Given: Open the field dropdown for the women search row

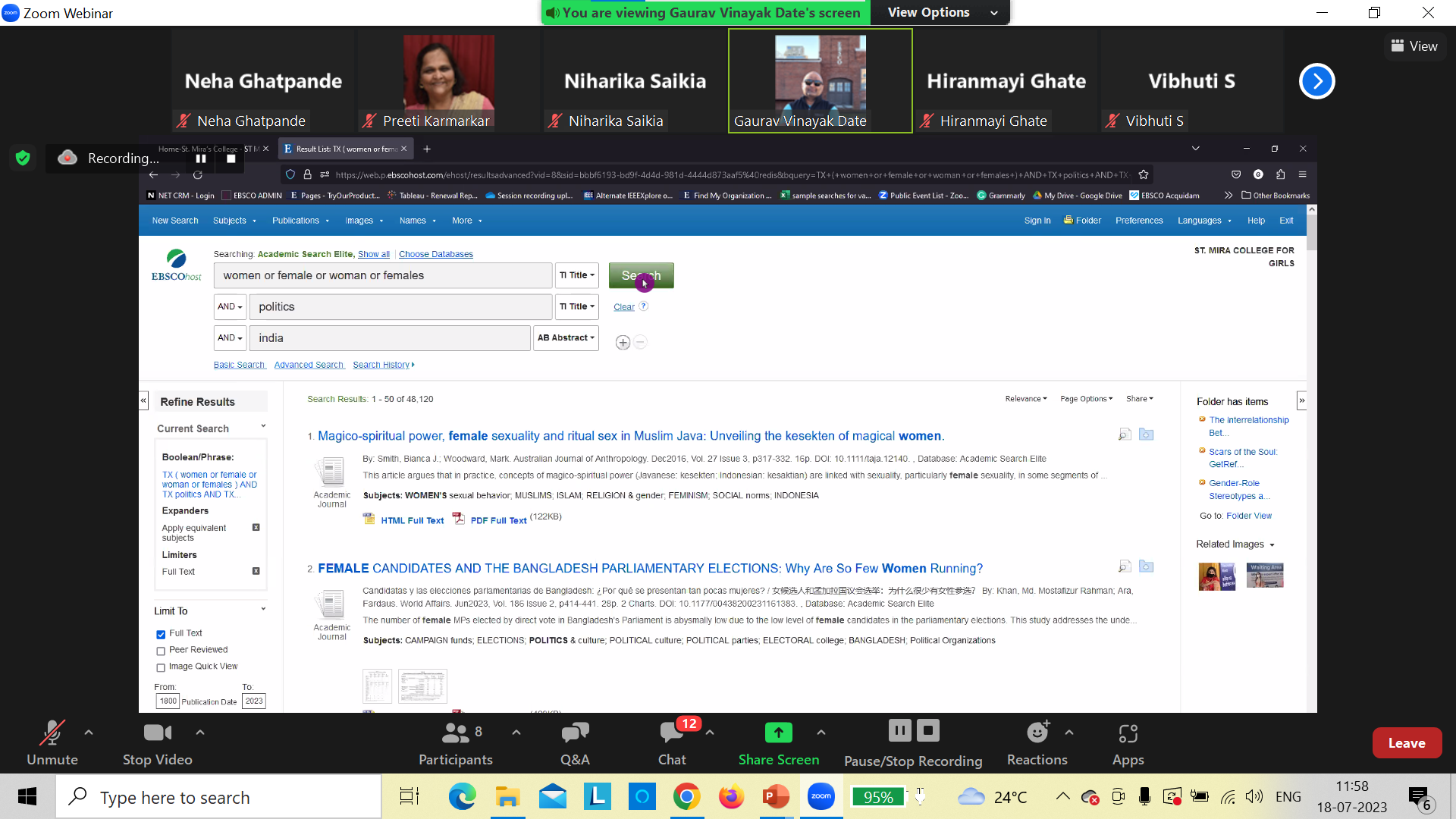Looking at the screenshot, I should point(577,275).
